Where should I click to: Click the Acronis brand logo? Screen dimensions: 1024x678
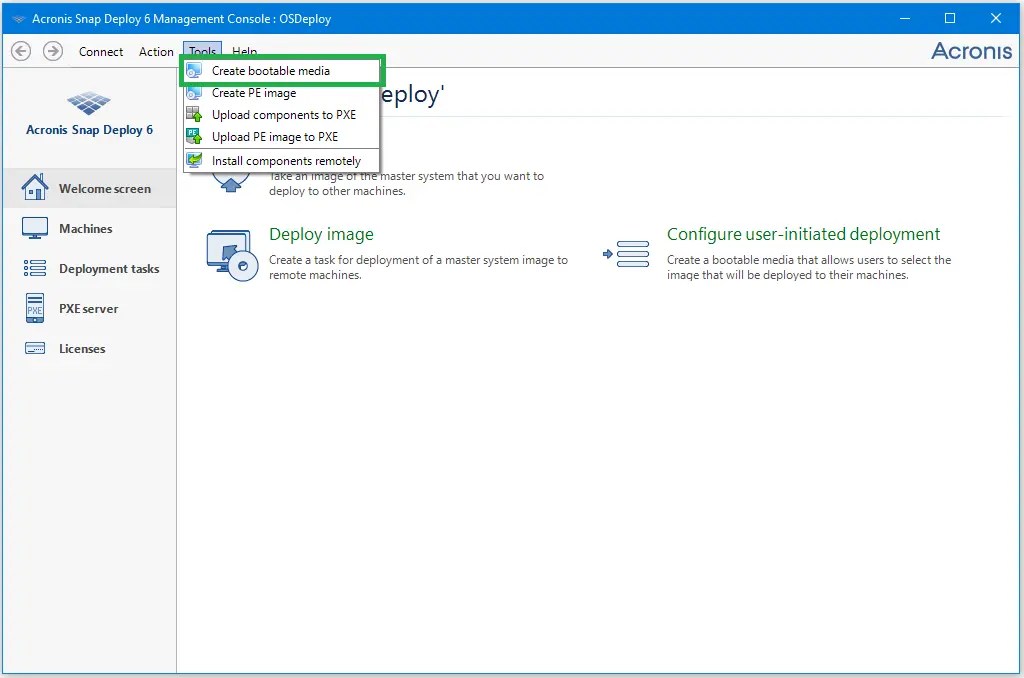pyautogui.click(x=971, y=51)
